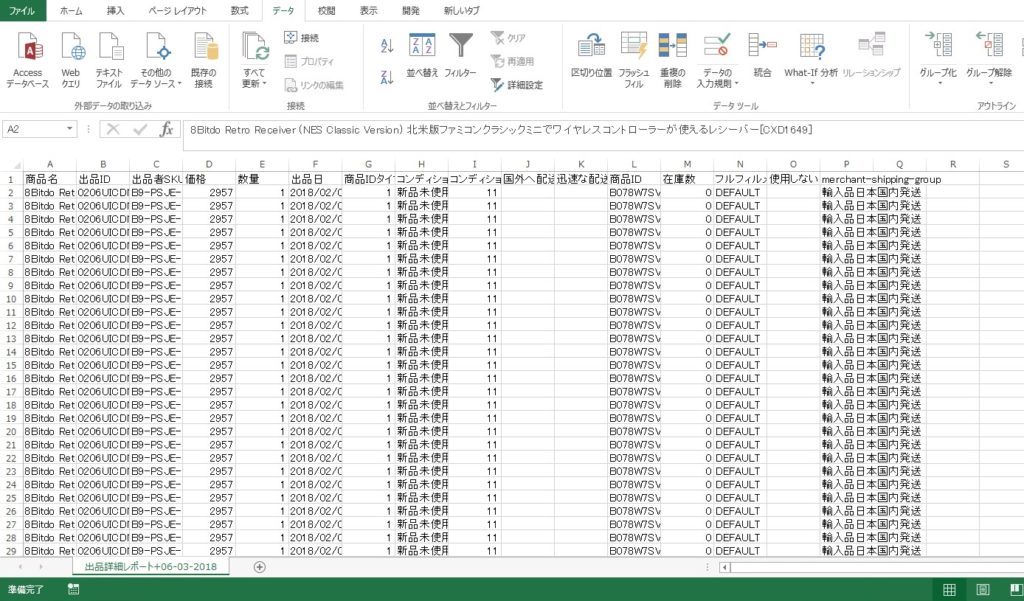Select the 在庫数 header cell
This screenshot has width=1024, height=601.
[x=687, y=179]
